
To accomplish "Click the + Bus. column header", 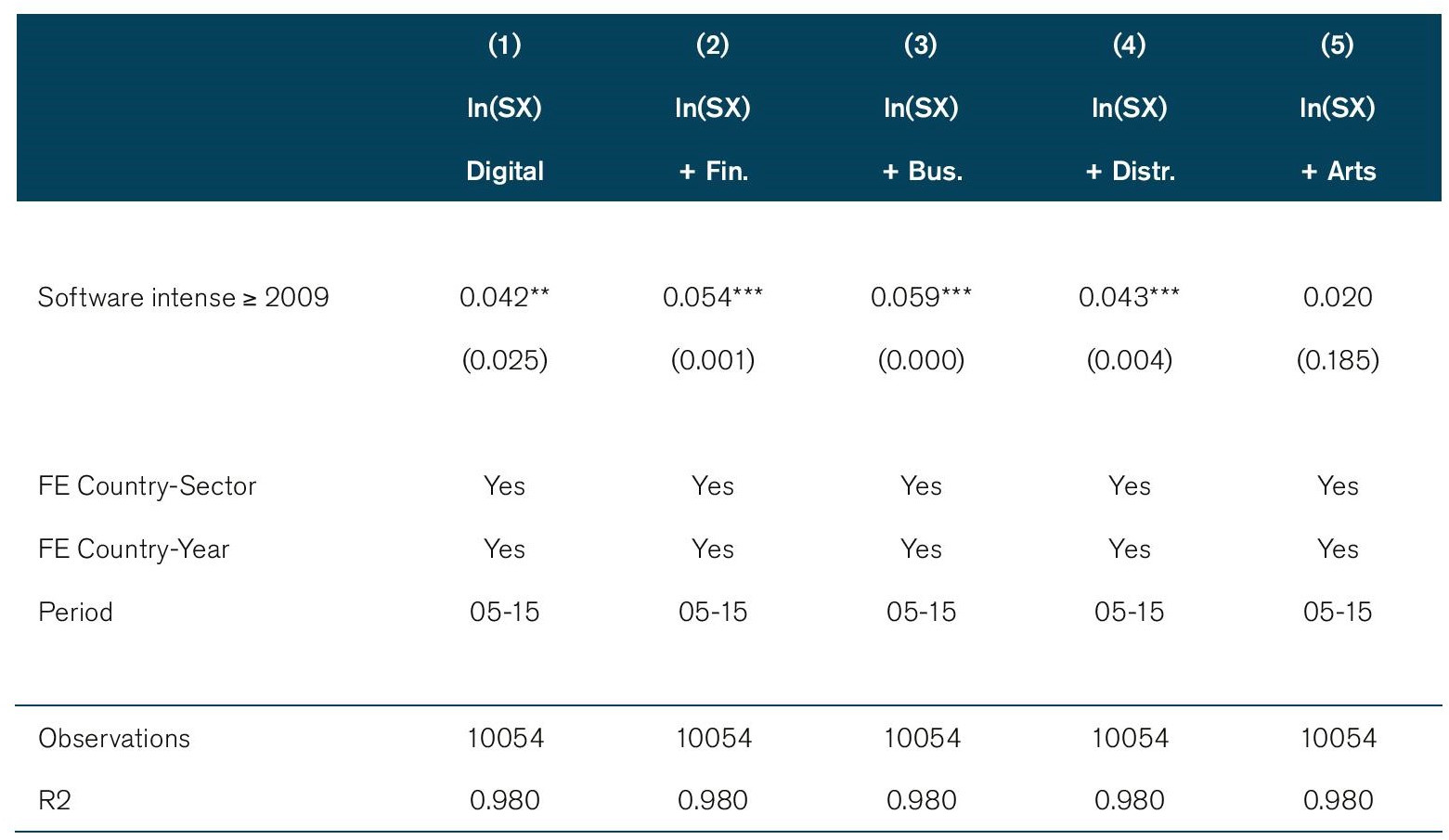I will click(921, 171).
